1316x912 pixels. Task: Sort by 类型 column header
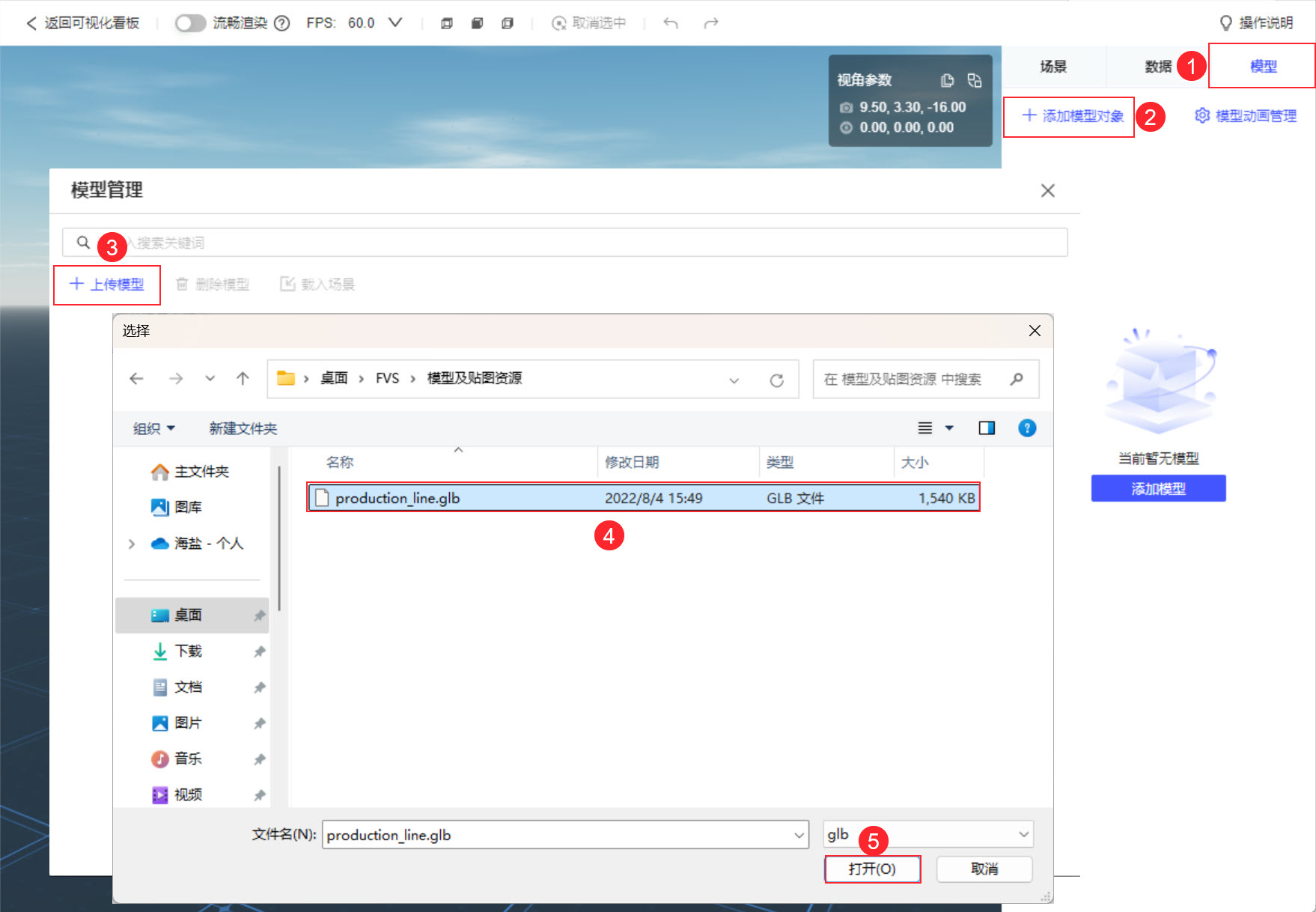(x=826, y=462)
